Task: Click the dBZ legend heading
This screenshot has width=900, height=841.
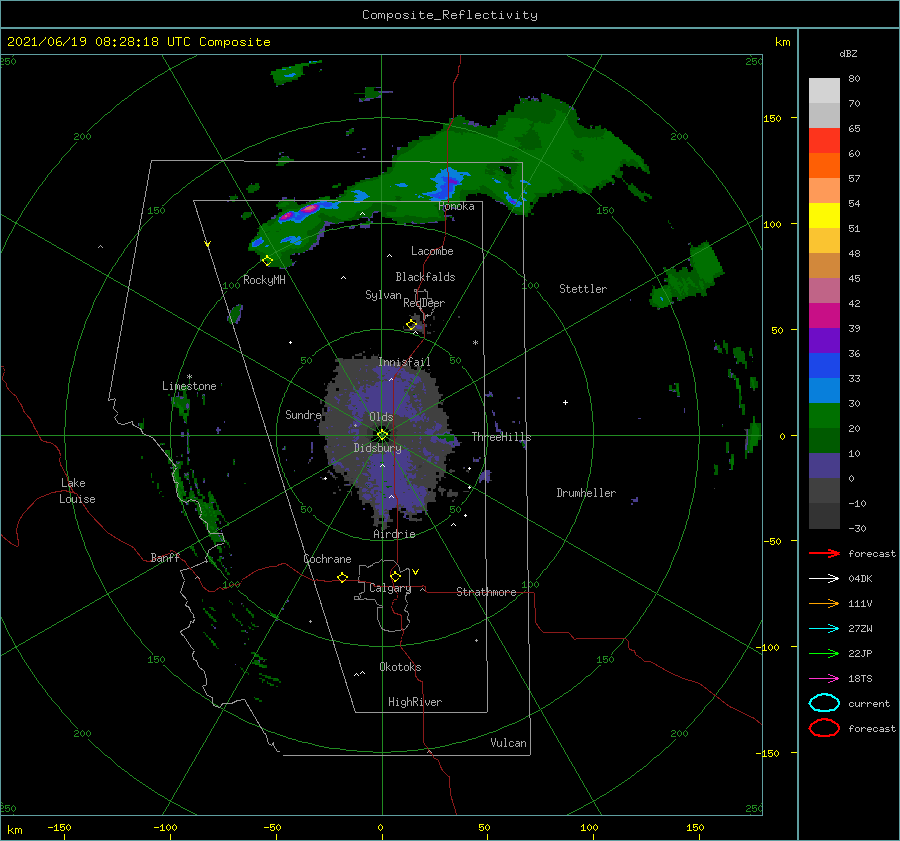Action: click(848, 53)
